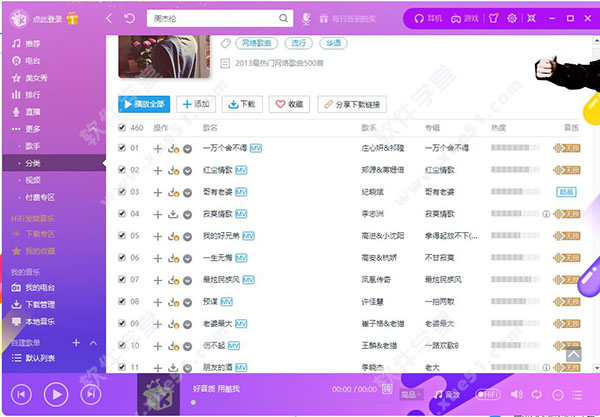Open the playlist queue icon
The height and width of the screenshot is (417, 600).
pos(577,394)
